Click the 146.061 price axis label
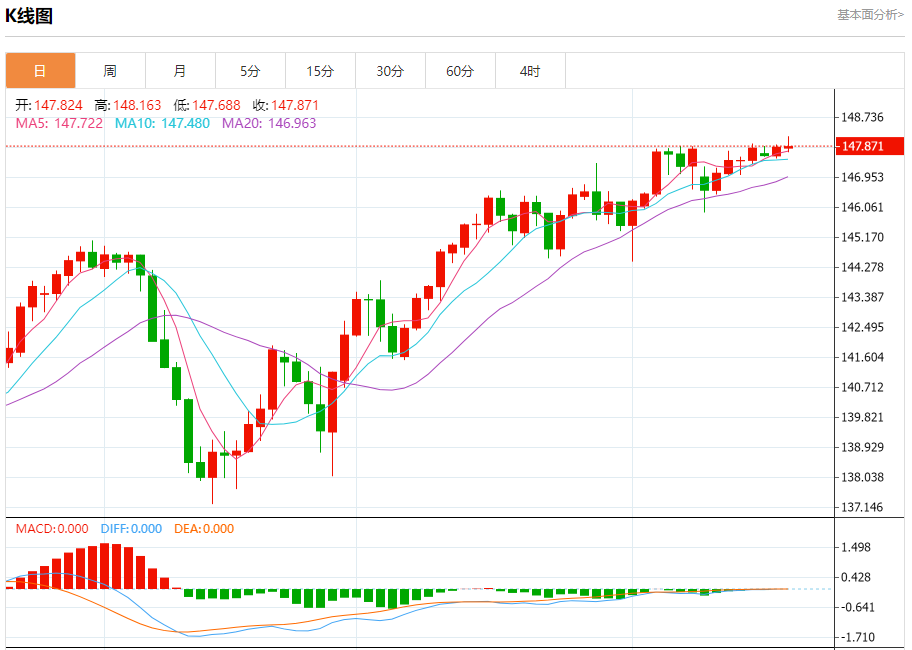Viewport: 912px width, 650px height. [863, 208]
